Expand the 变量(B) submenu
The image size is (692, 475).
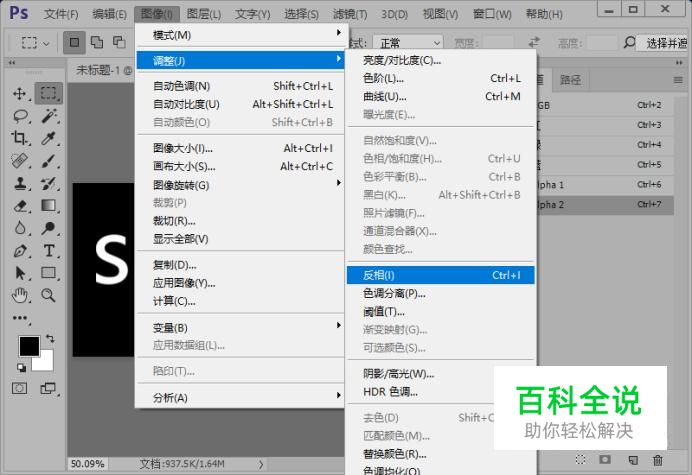click(x=241, y=328)
